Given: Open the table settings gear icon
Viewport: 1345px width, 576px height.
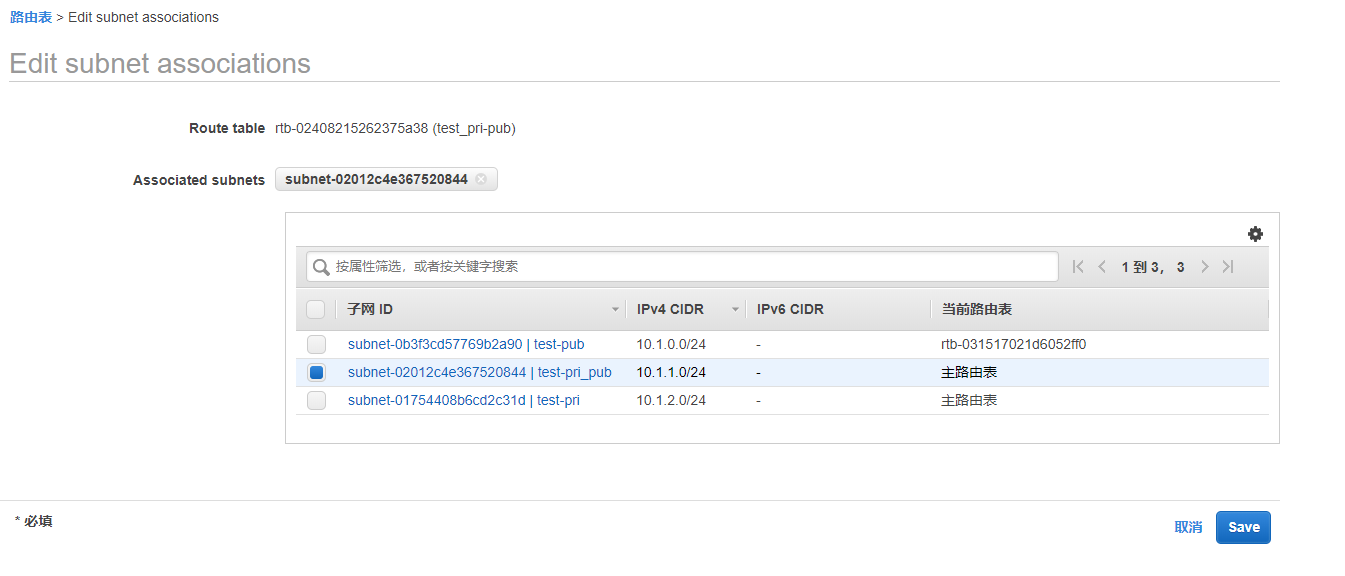Looking at the screenshot, I should coord(1255,234).
